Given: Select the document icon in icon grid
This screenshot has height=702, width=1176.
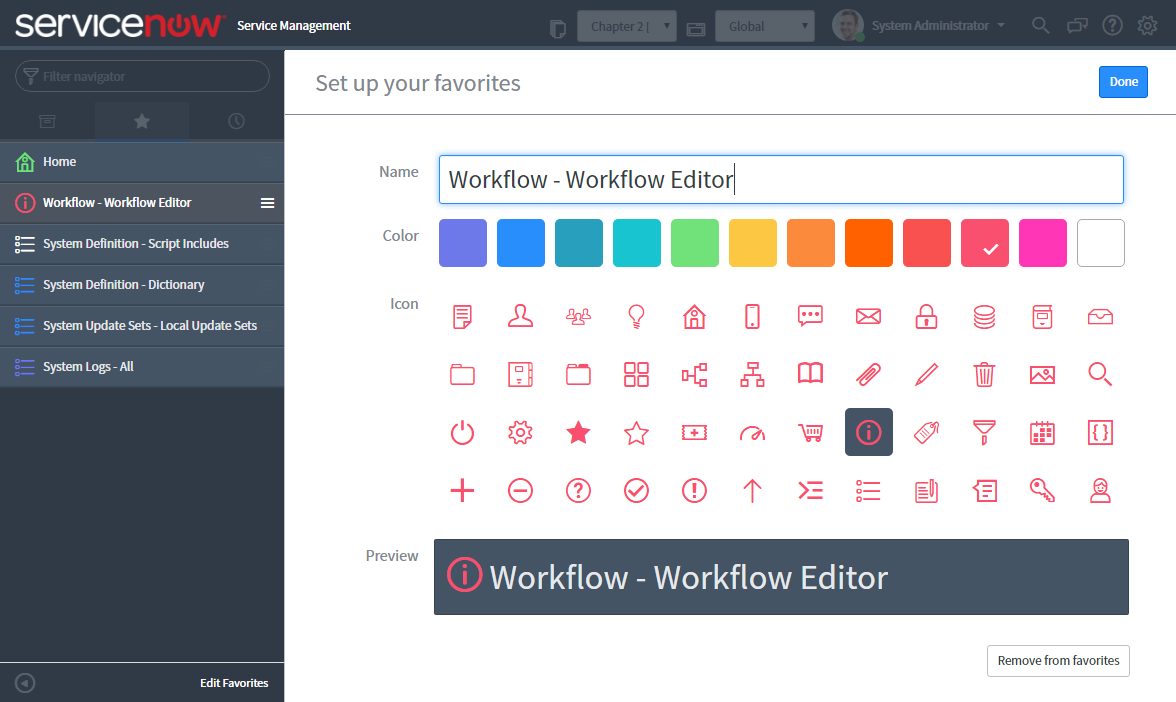Looking at the screenshot, I should pyautogui.click(x=462, y=316).
